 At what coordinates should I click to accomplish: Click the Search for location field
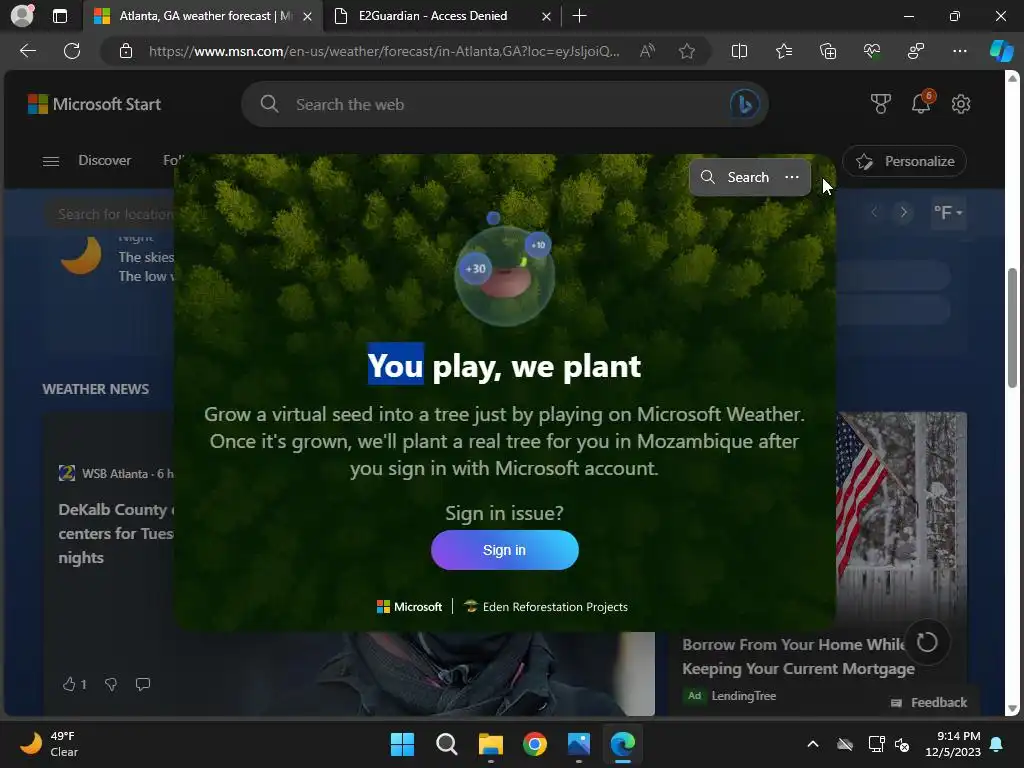(110, 214)
